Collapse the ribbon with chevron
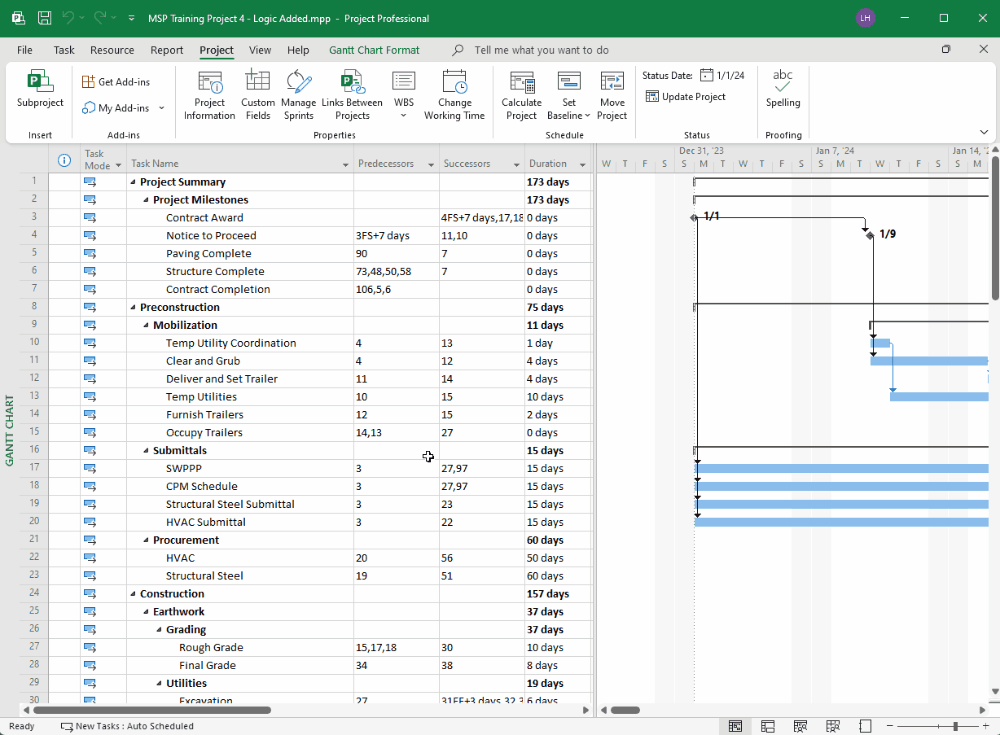The width and height of the screenshot is (1000, 735). pyautogui.click(x=983, y=132)
